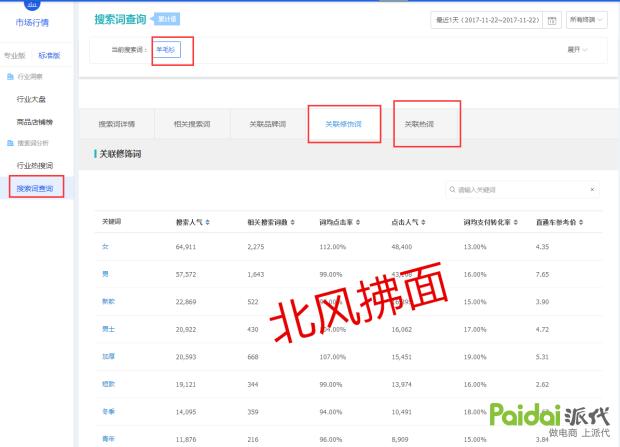The image size is (620, 447).
Task: Open 搜索词查询 in the sidebar
Action: (x=35, y=188)
